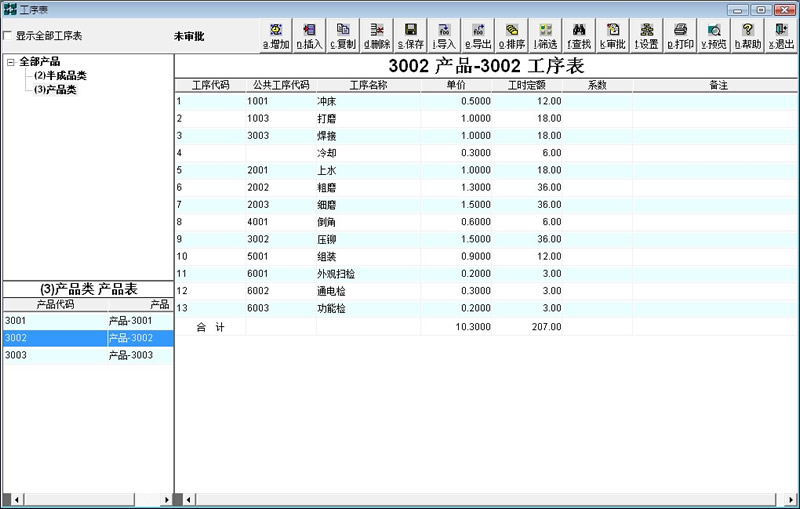Select the 焊接 process name cell
800x509 pixels.
(x=368, y=136)
